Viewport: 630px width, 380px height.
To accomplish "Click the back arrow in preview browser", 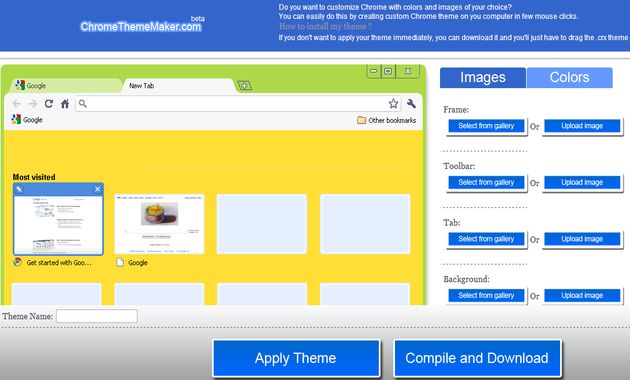I will click(16, 104).
